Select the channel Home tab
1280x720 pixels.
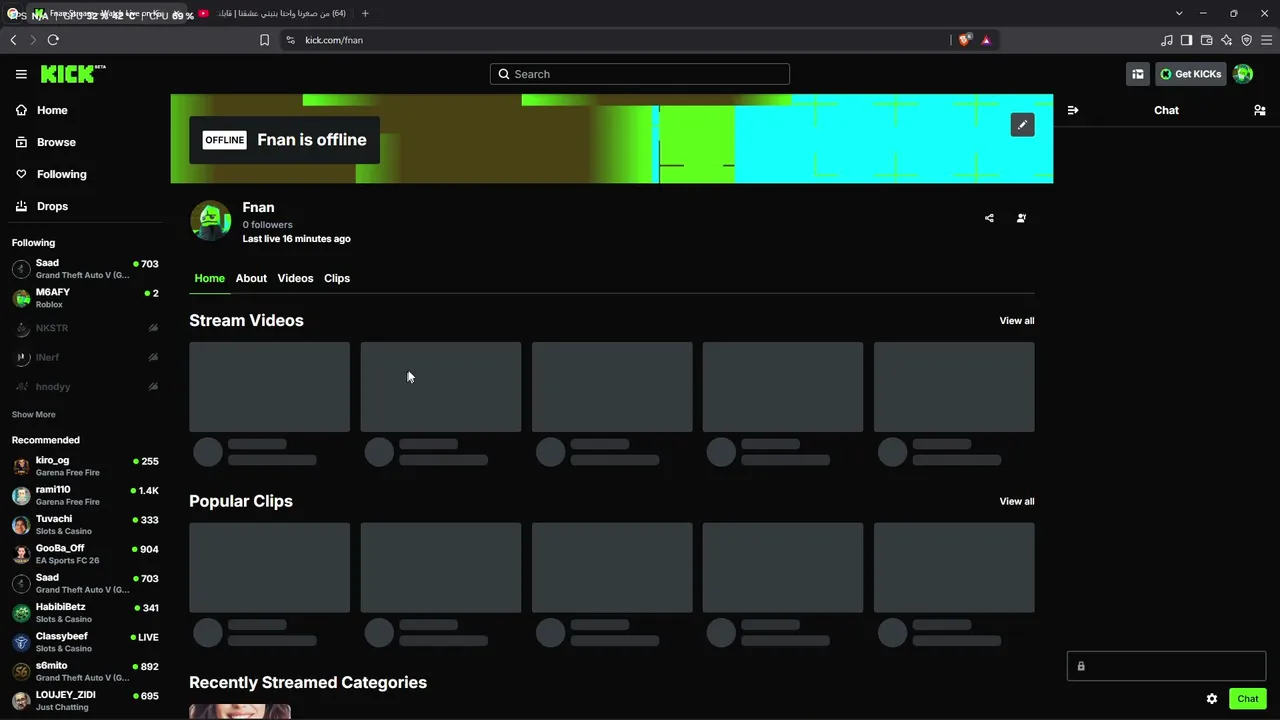pos(209,278)
